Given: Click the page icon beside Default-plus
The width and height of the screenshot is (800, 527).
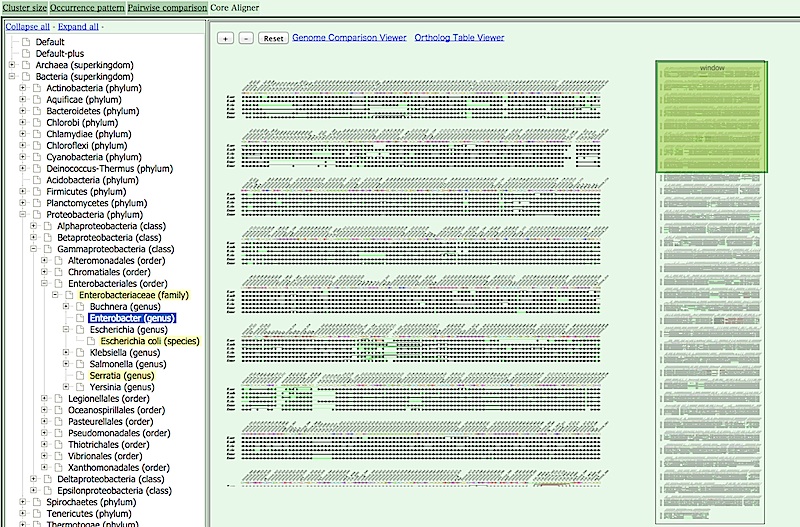Looking at the screenshot, I should tap(26, 53).
